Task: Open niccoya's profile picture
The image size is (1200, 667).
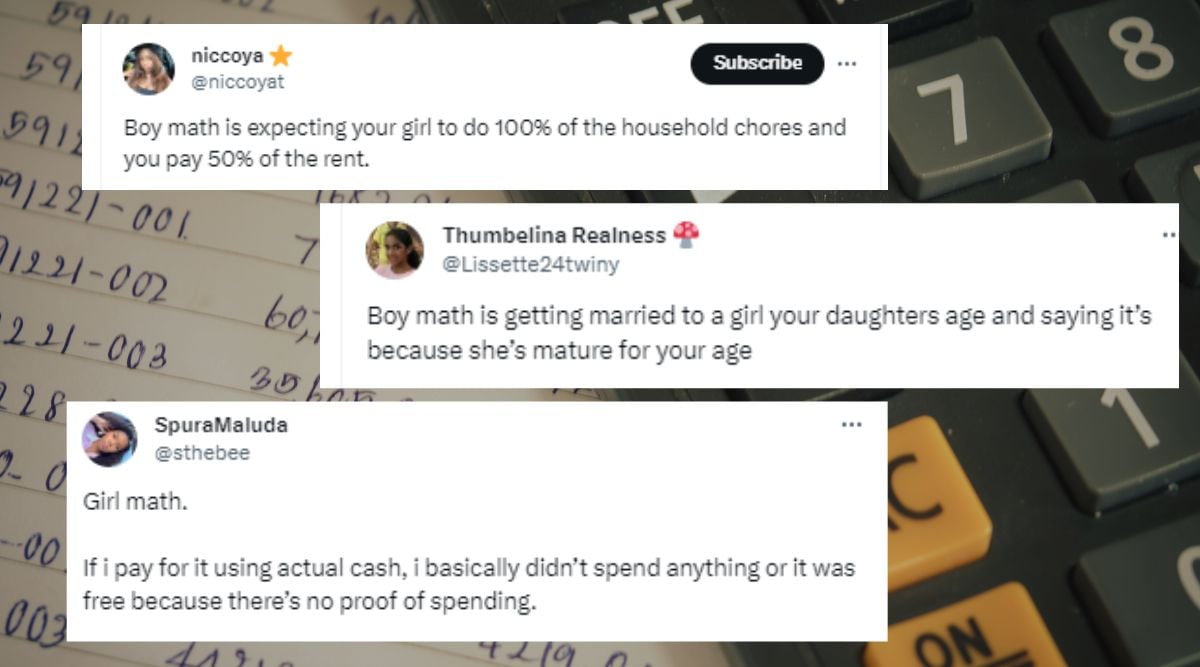Action: (x=149, y=64)
